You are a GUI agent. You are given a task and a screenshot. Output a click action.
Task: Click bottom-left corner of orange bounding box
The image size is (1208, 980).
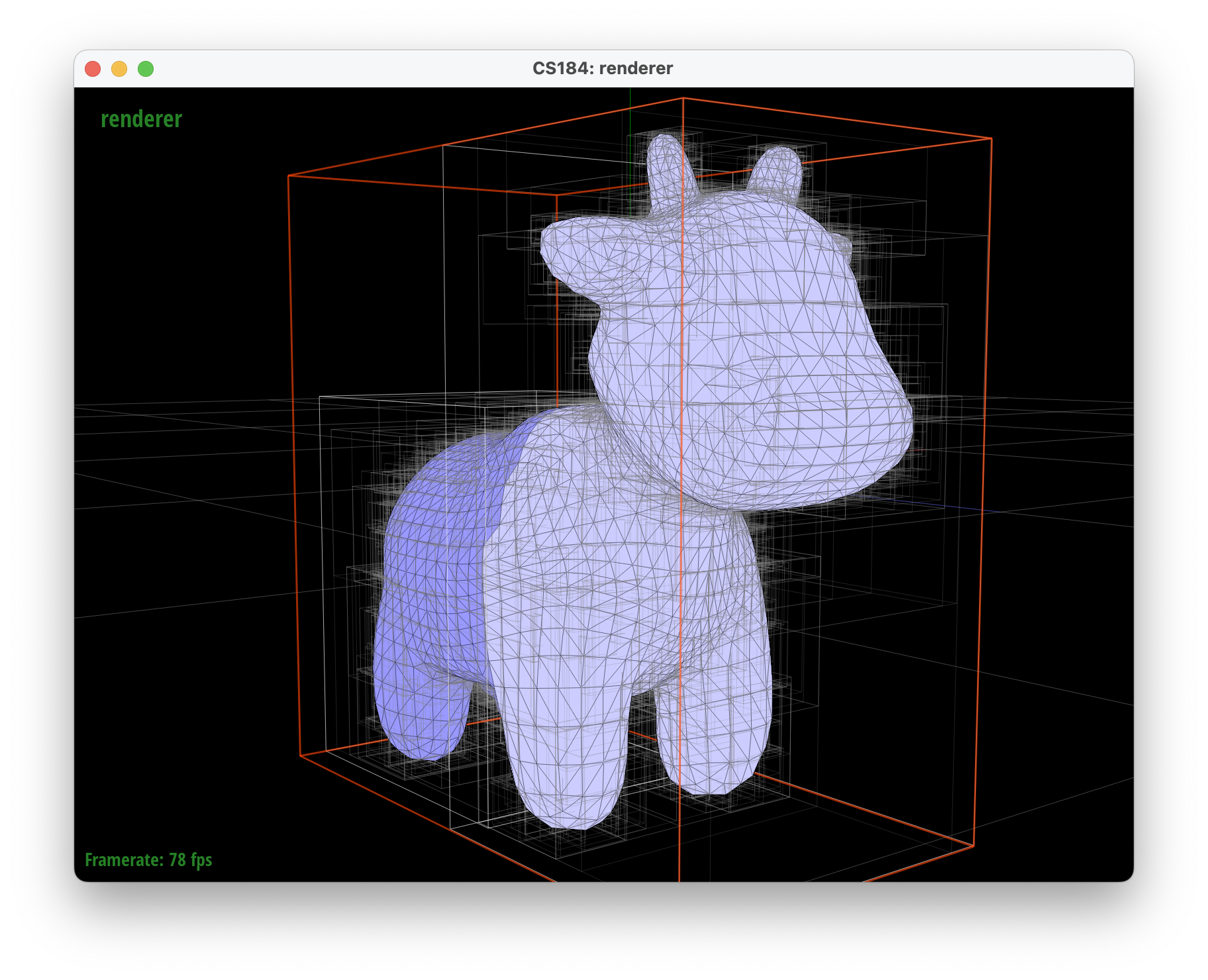pos(300,756)
